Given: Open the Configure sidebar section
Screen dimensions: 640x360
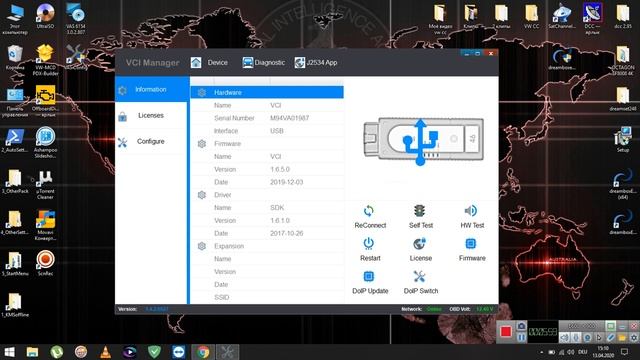Looking at the screenshot, I should (x=151, y=141).
